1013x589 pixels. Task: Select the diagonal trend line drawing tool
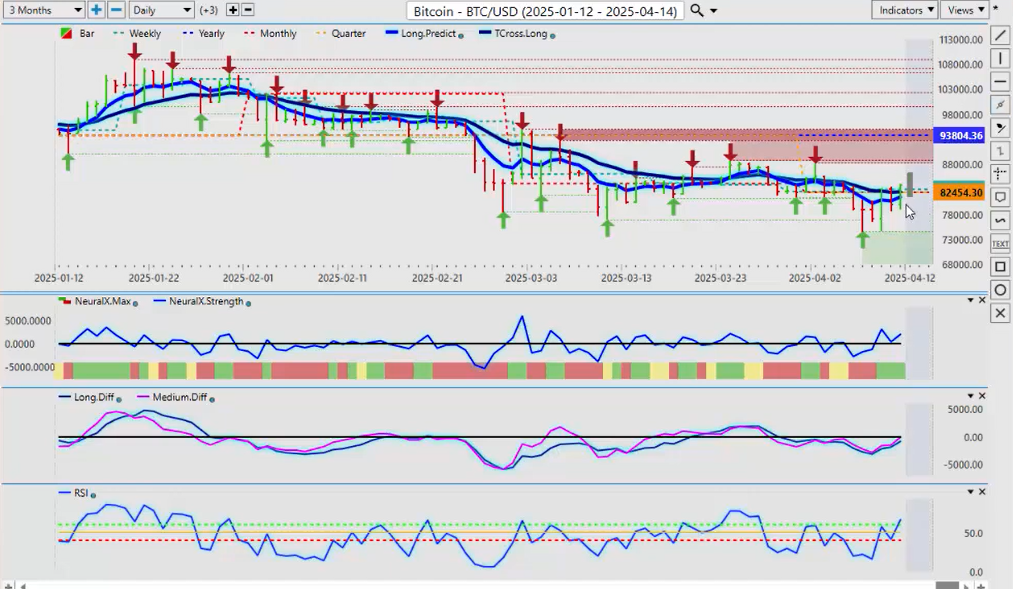pyautogui.click(x=1000, y=36)
